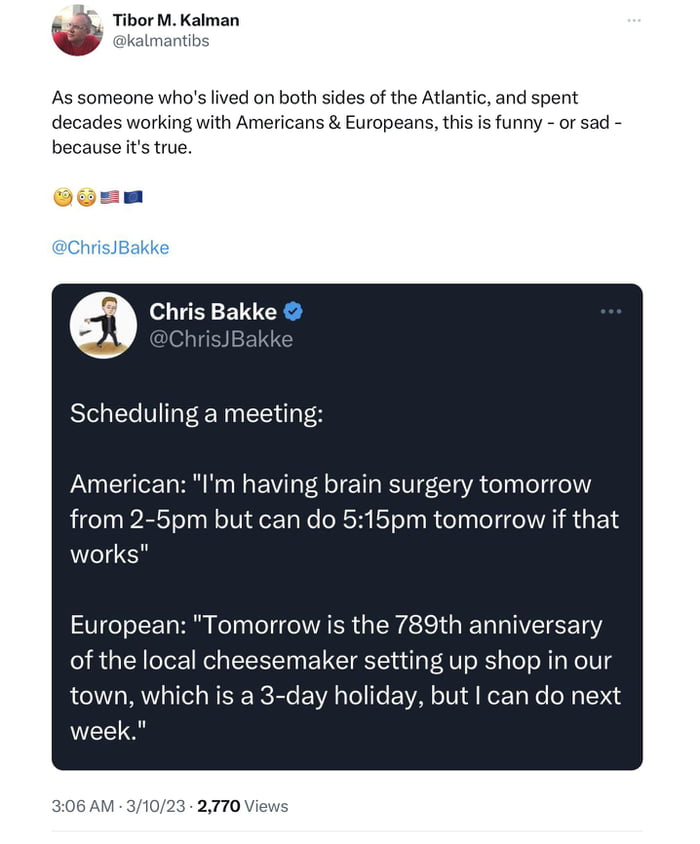This screenshot has width=700, height=844.
Task: Open the quoted tweet's three-dot menu
Action: click(x=611, y=312)
